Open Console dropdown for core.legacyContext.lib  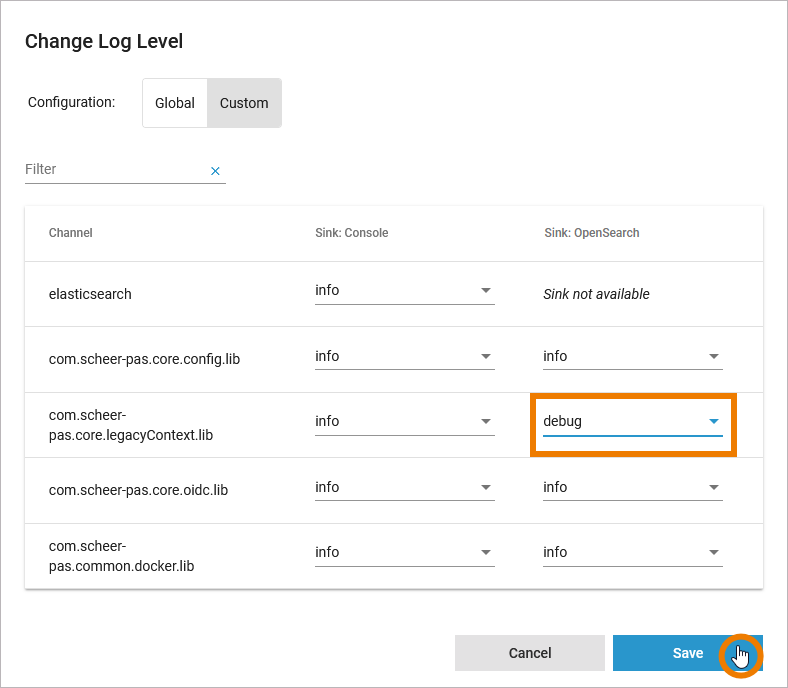click(404, 422)
